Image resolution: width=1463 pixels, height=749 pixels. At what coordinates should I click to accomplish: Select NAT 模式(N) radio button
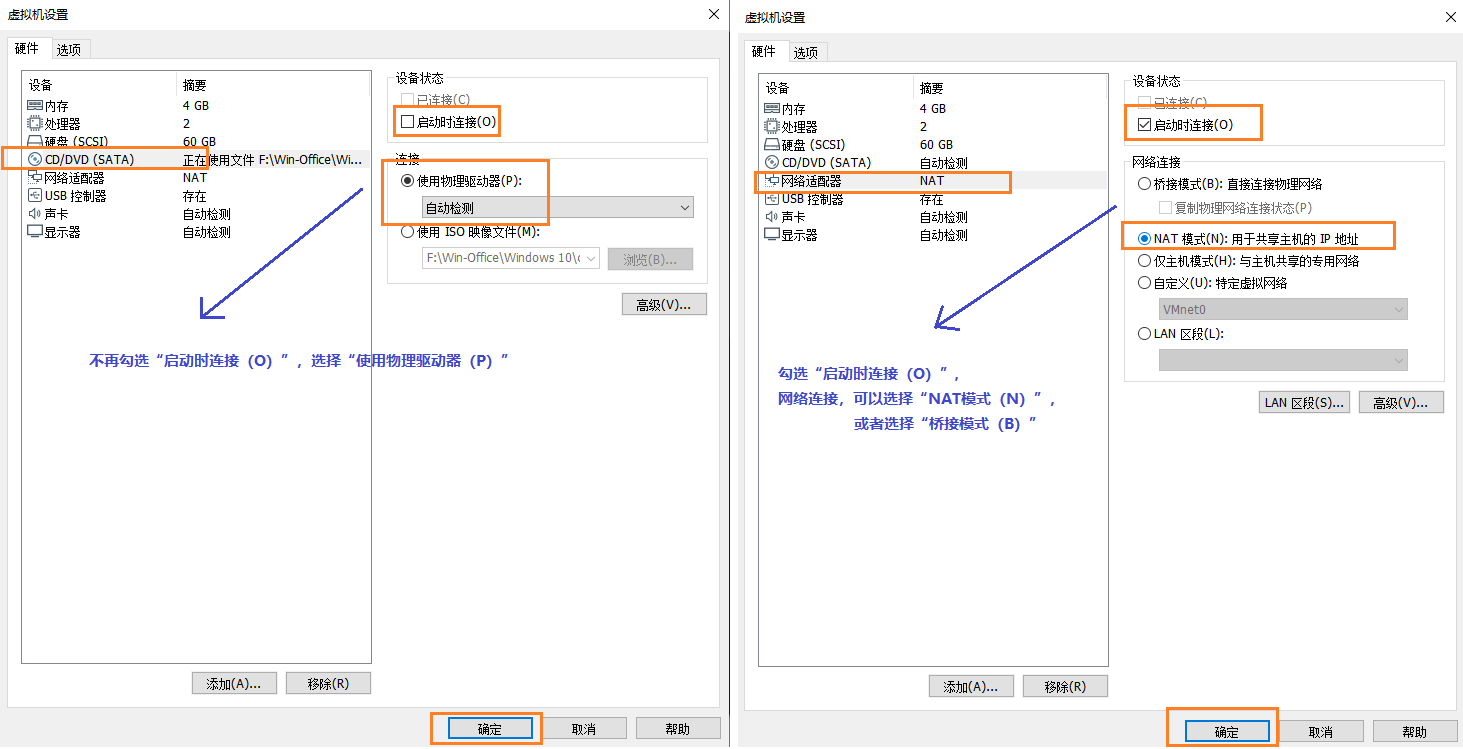[x=1144, y=239]
